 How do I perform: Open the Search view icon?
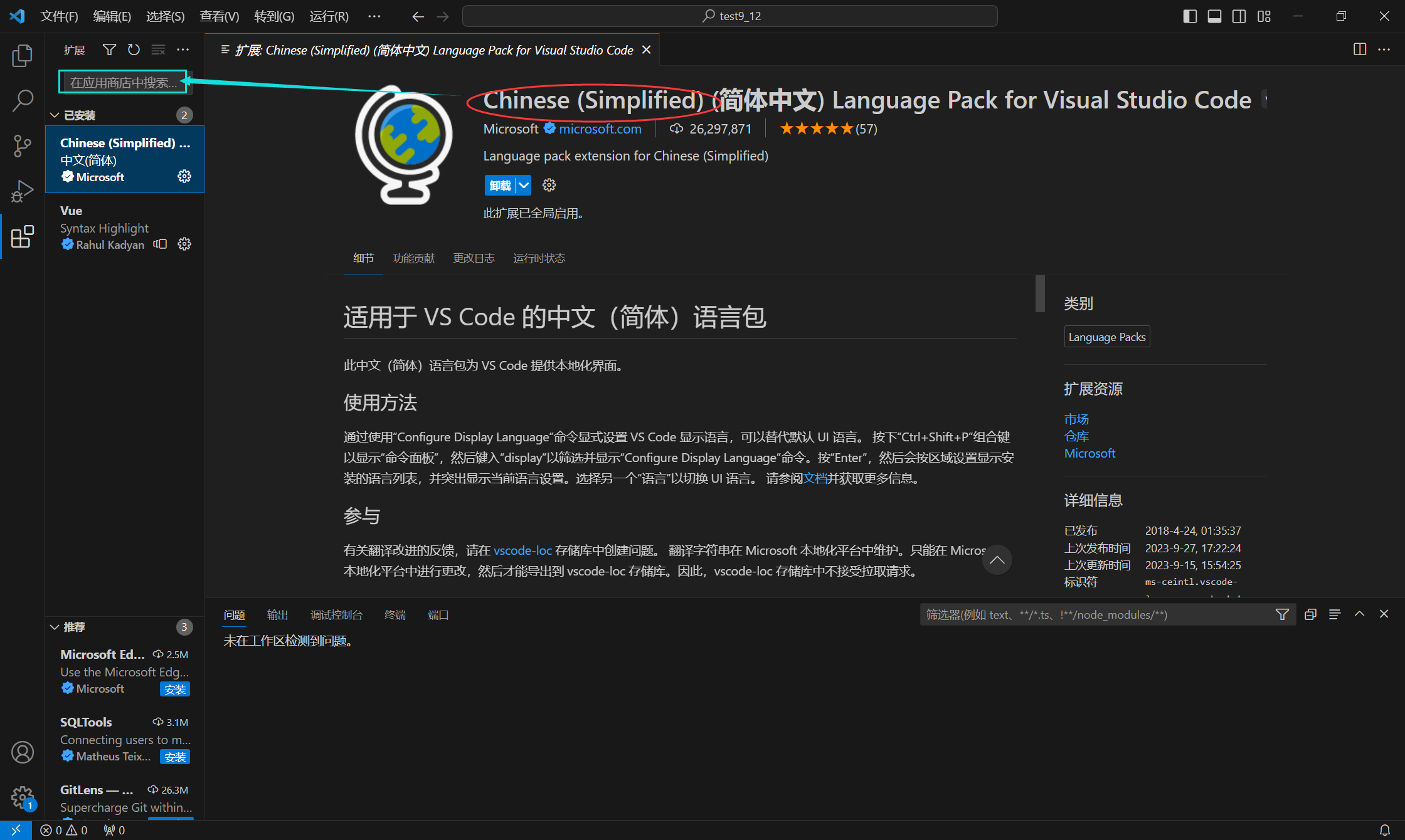coord(22,100)
